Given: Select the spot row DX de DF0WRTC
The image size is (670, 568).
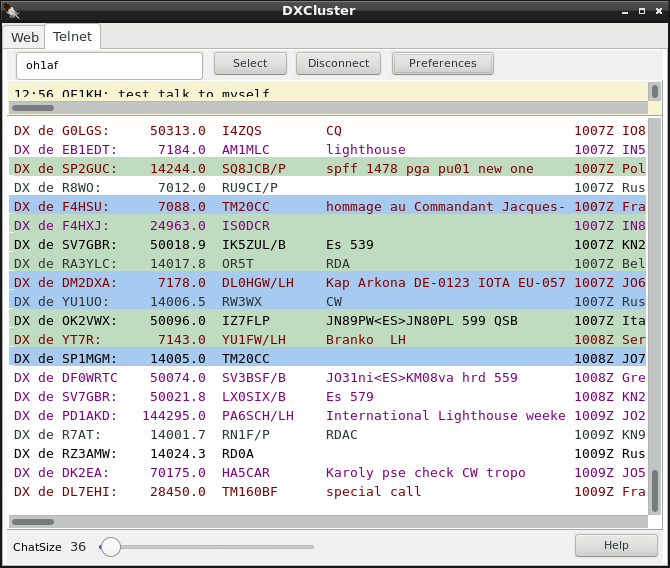Looking at the screenshot, I should (x=327, y=378).
